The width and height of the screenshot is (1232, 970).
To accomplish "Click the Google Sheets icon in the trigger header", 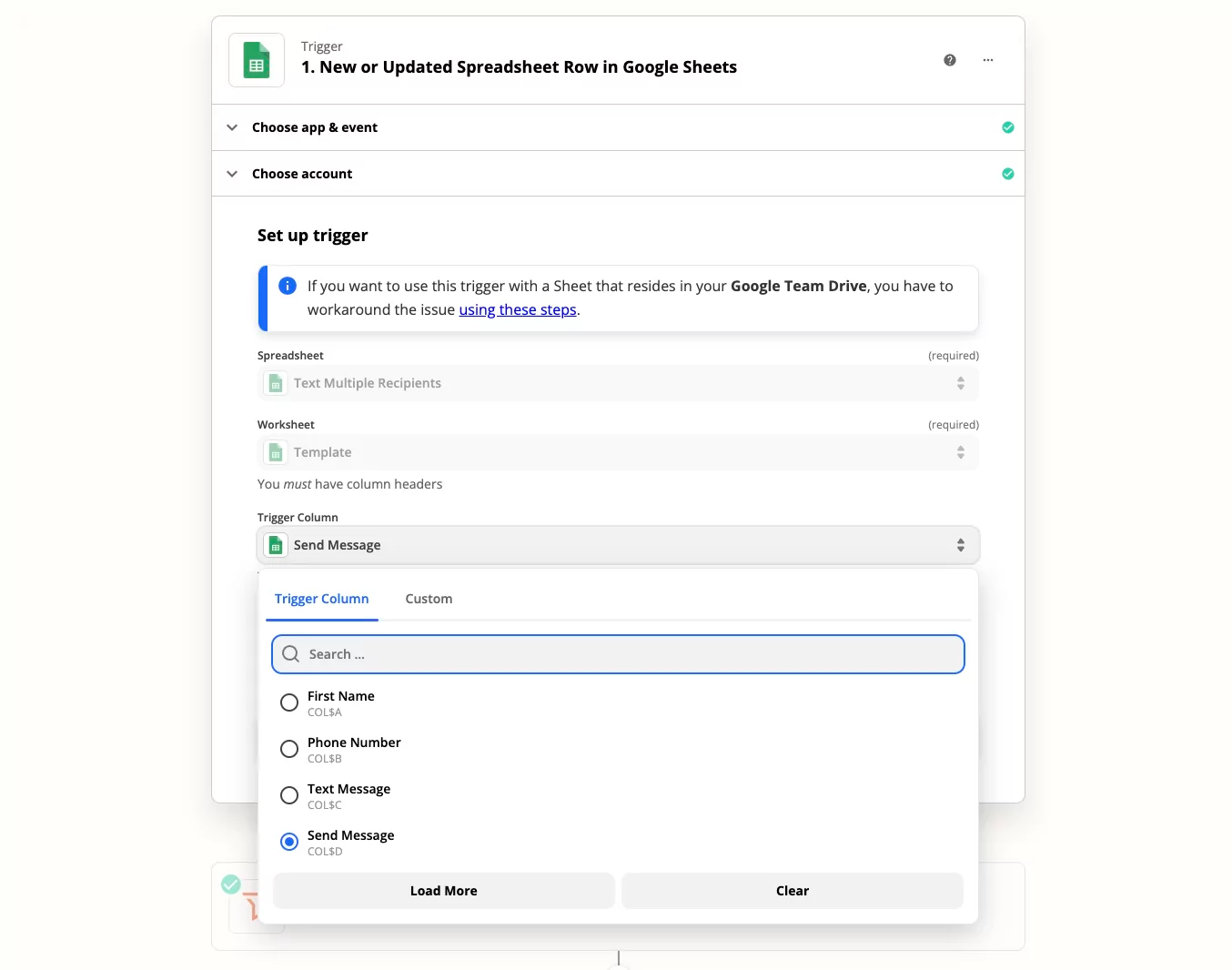I will tap(256, 60).
